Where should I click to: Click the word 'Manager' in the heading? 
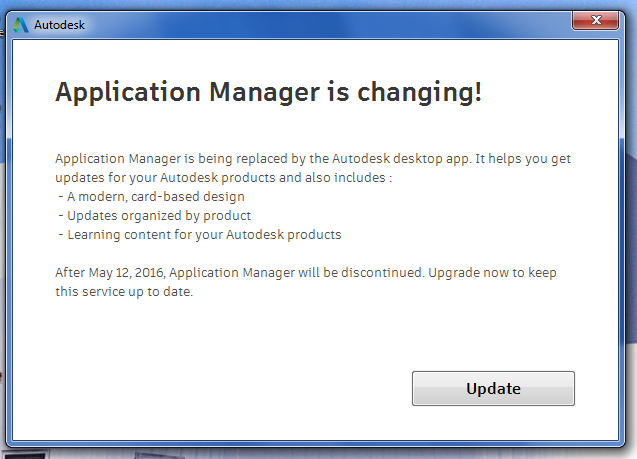click(x=264, y=92)
